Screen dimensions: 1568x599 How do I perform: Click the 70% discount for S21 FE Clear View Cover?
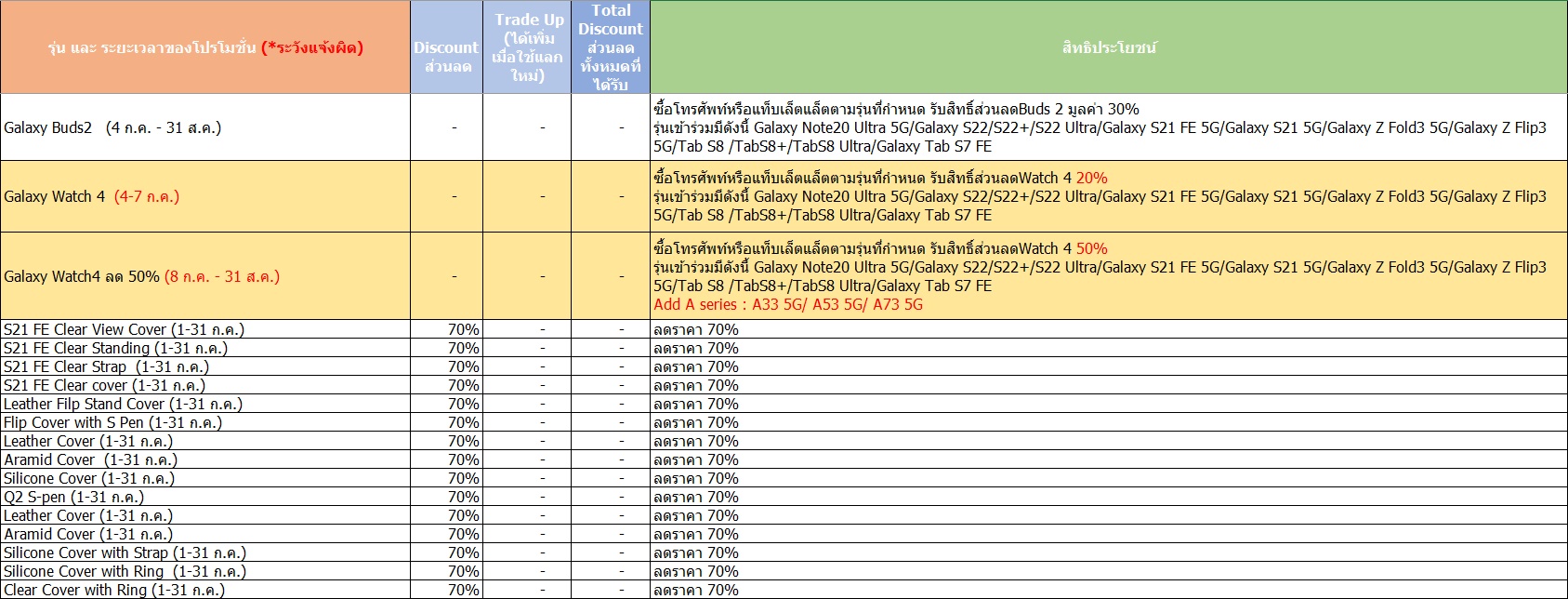446,329
